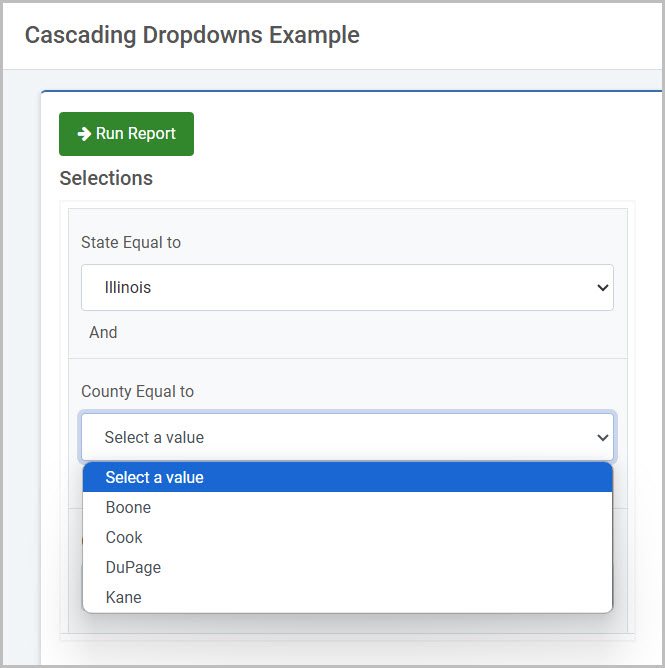The width and height of the screenshot is (665, 668).
Task: Pick DuPage in the county options
Action: pyautogui.click(x=347, y=567)
